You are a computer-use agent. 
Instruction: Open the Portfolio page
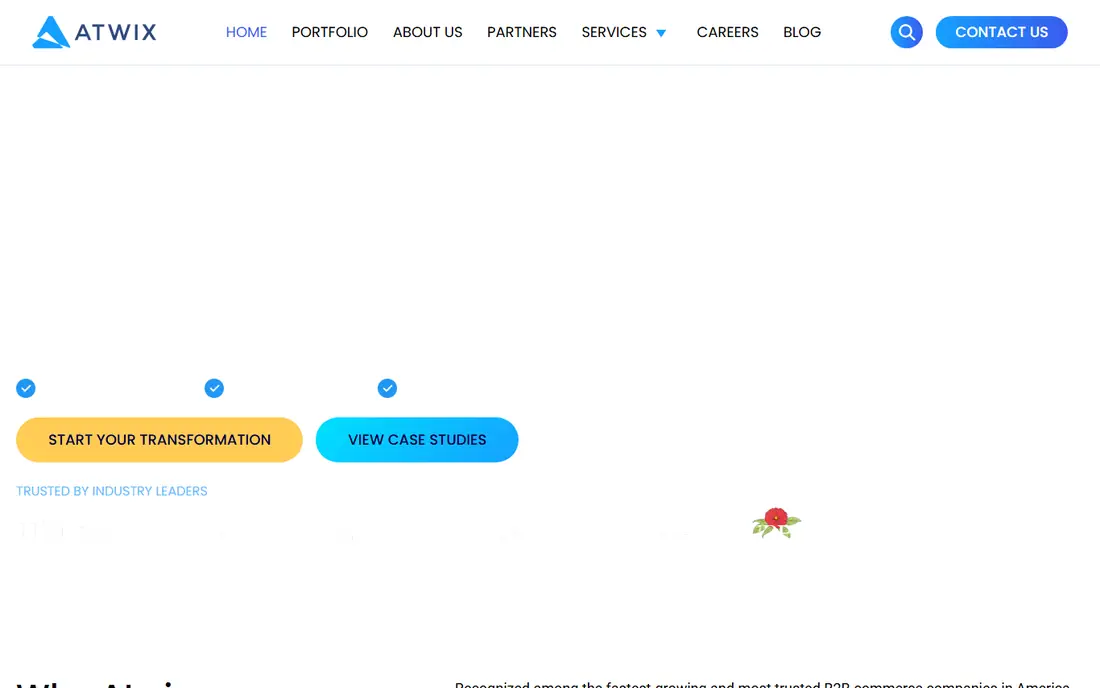(x=330, y=32)
